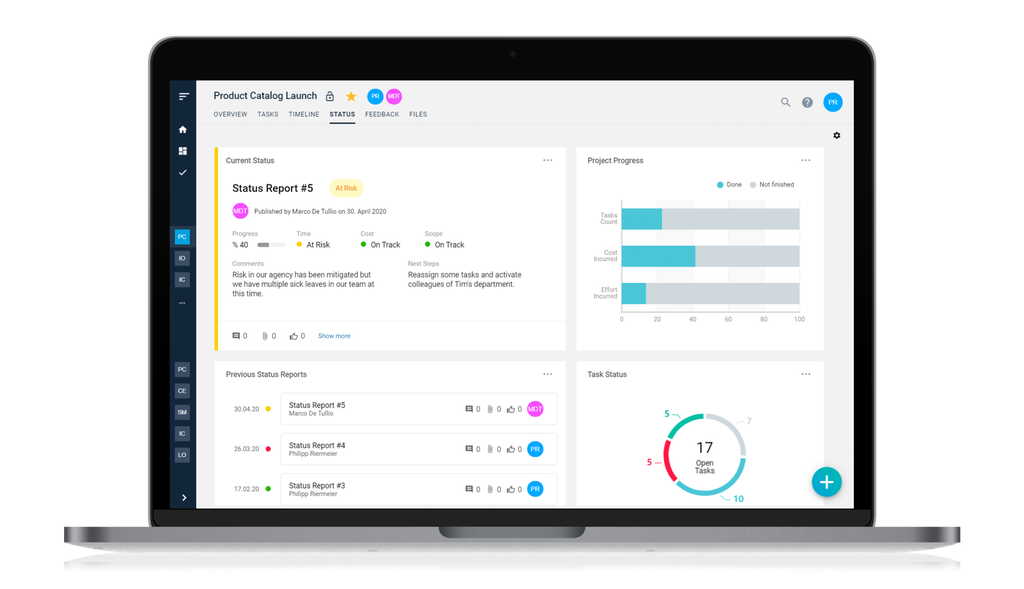This screenshot has height=589, width=1024.
Task: Open the PR user profile avatar top right
Action: tap(833, 102)
